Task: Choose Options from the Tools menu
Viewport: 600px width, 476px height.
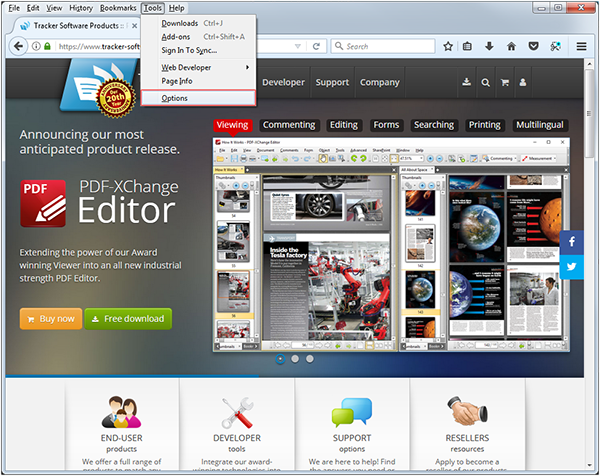Action: click(x=198, y=98)
